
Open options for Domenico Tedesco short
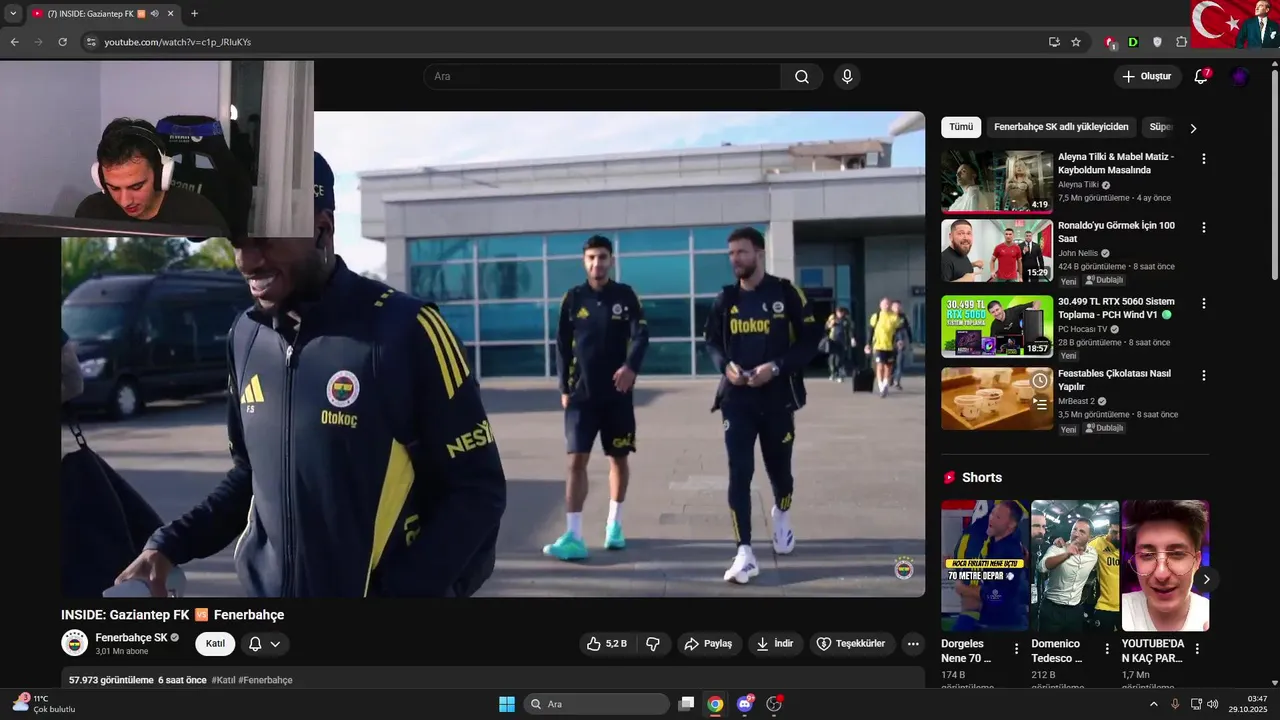1107,649
